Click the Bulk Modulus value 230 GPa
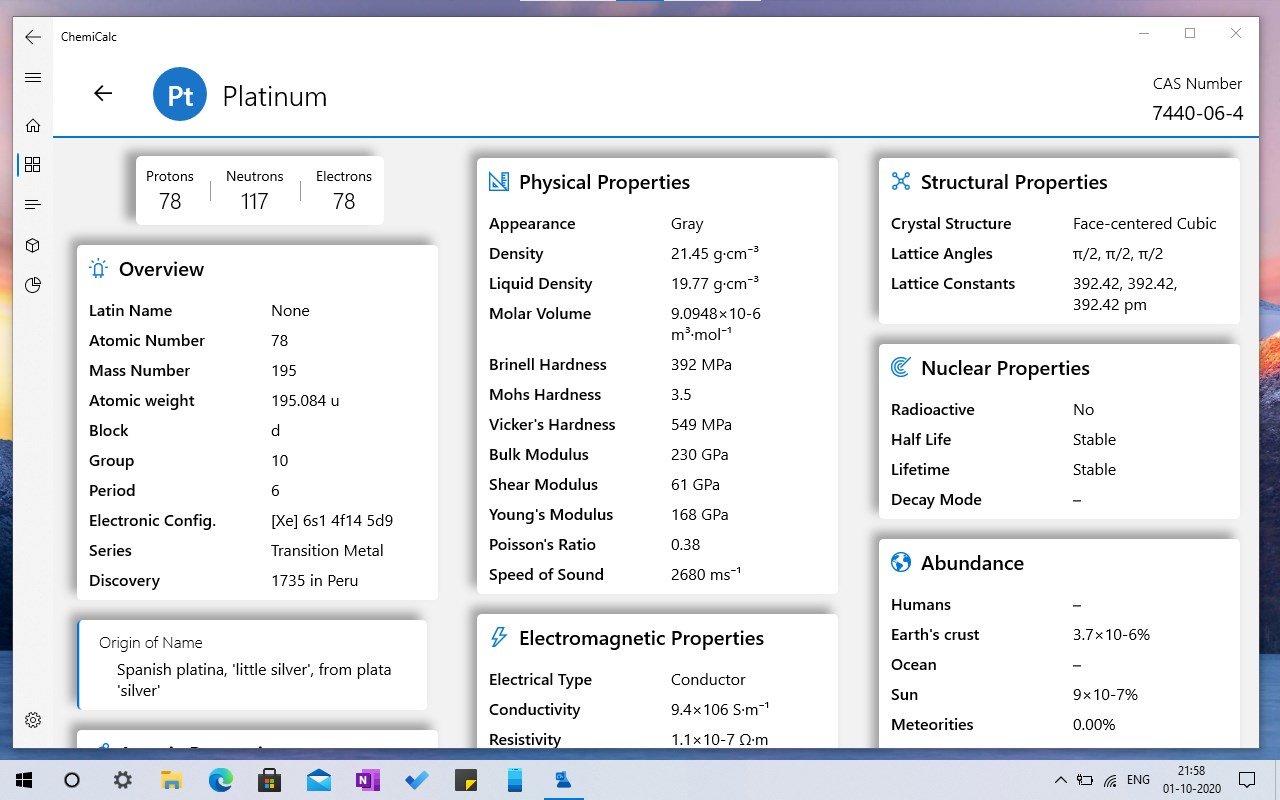1280x800 pixels. (x=700, y=454)
